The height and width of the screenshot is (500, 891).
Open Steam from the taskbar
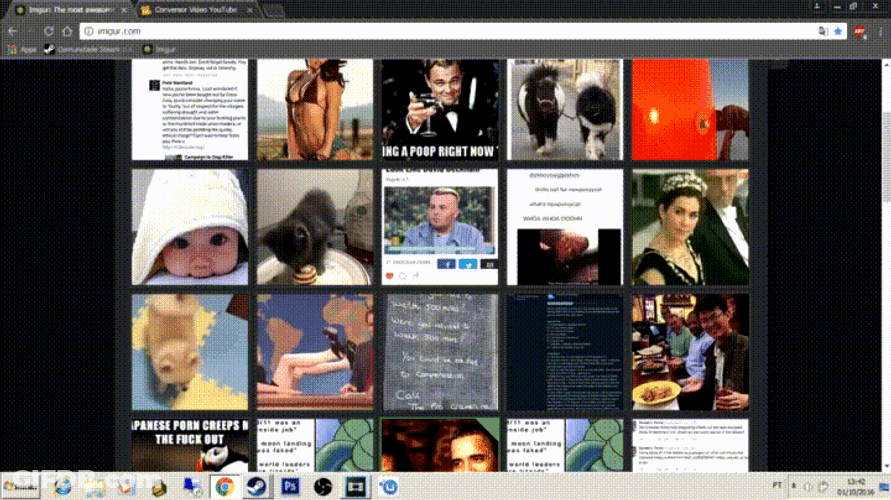coord(256,486)
